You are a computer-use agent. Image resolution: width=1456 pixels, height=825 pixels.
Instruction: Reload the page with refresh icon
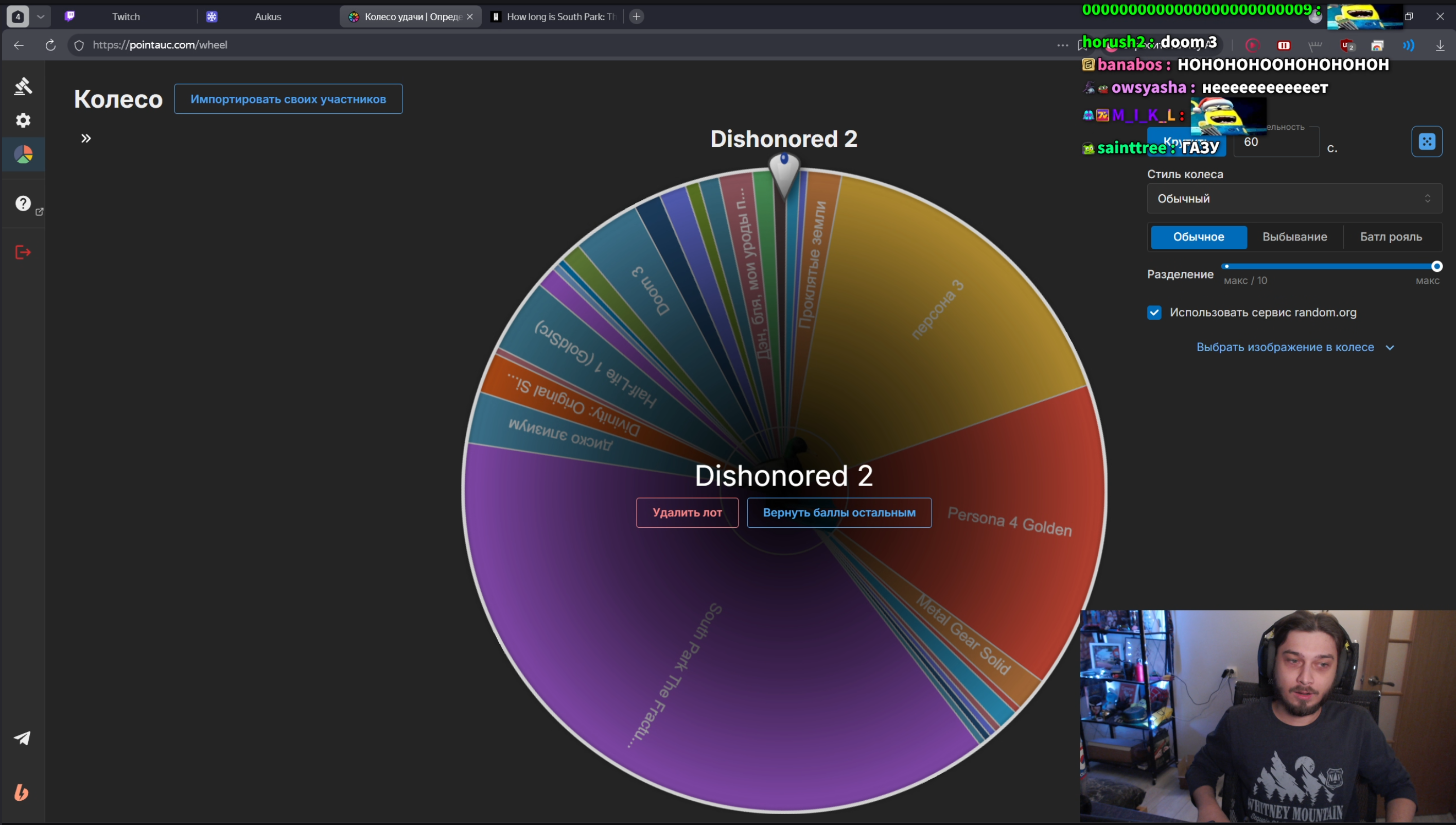point(50,45)
